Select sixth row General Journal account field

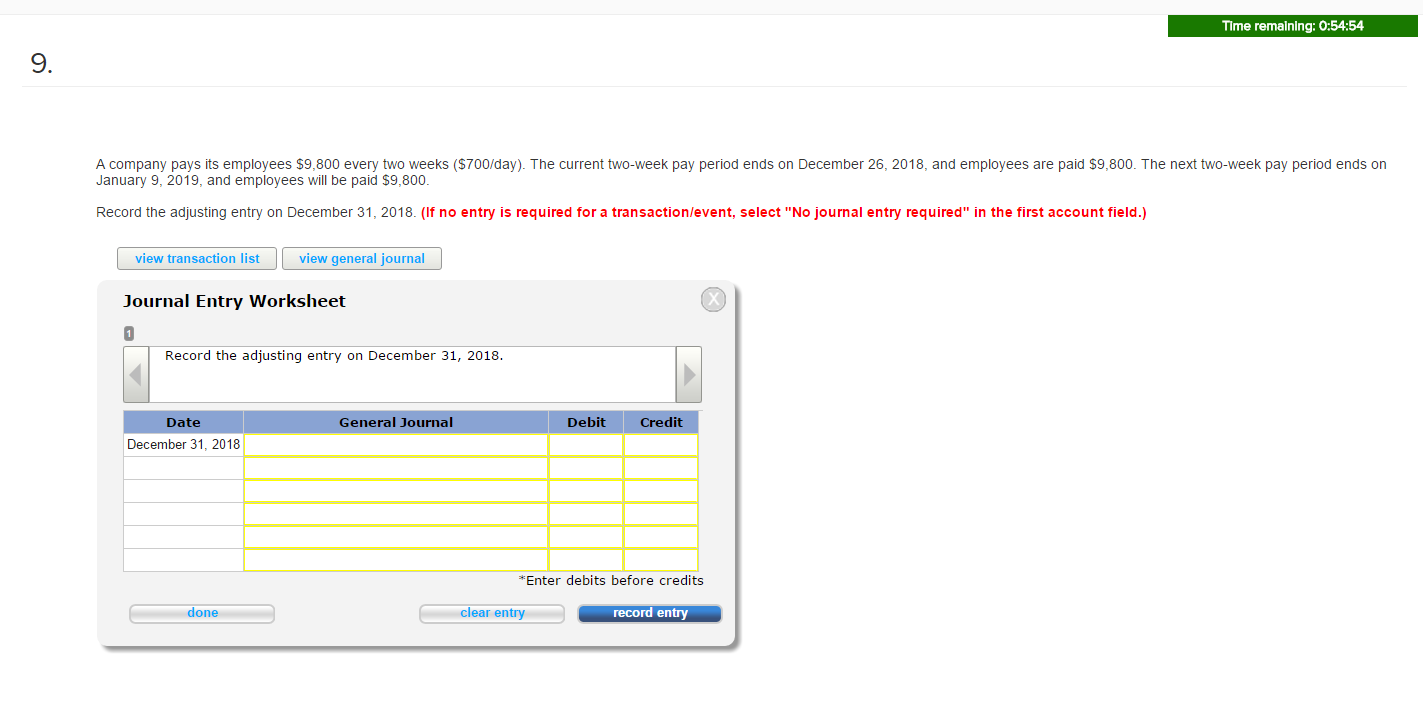(x=396, y=560)
